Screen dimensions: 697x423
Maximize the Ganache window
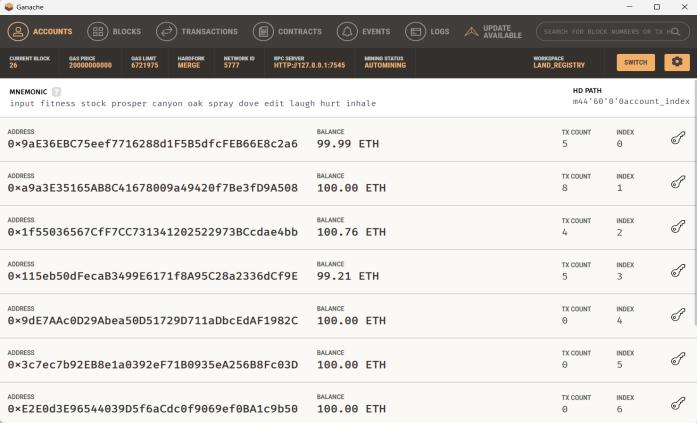(657, 7)
